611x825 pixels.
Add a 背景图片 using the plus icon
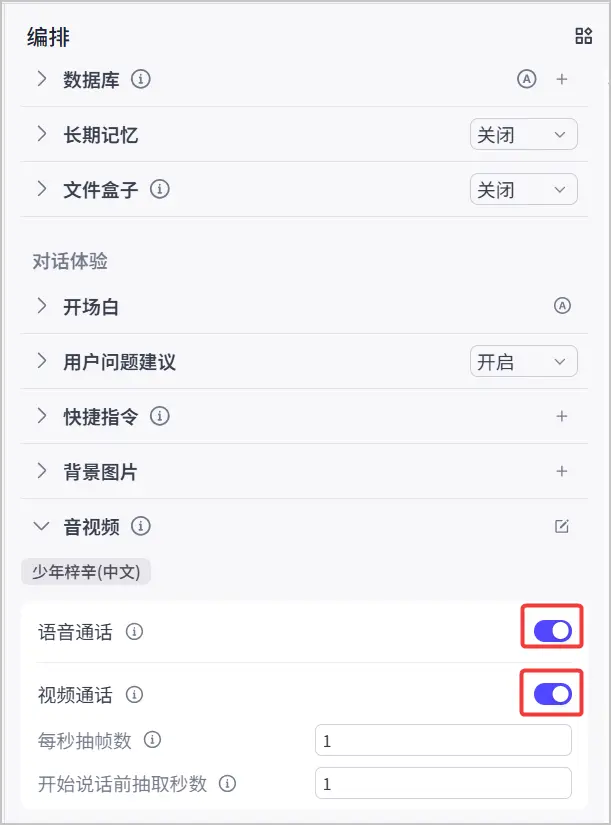(563, 470)
